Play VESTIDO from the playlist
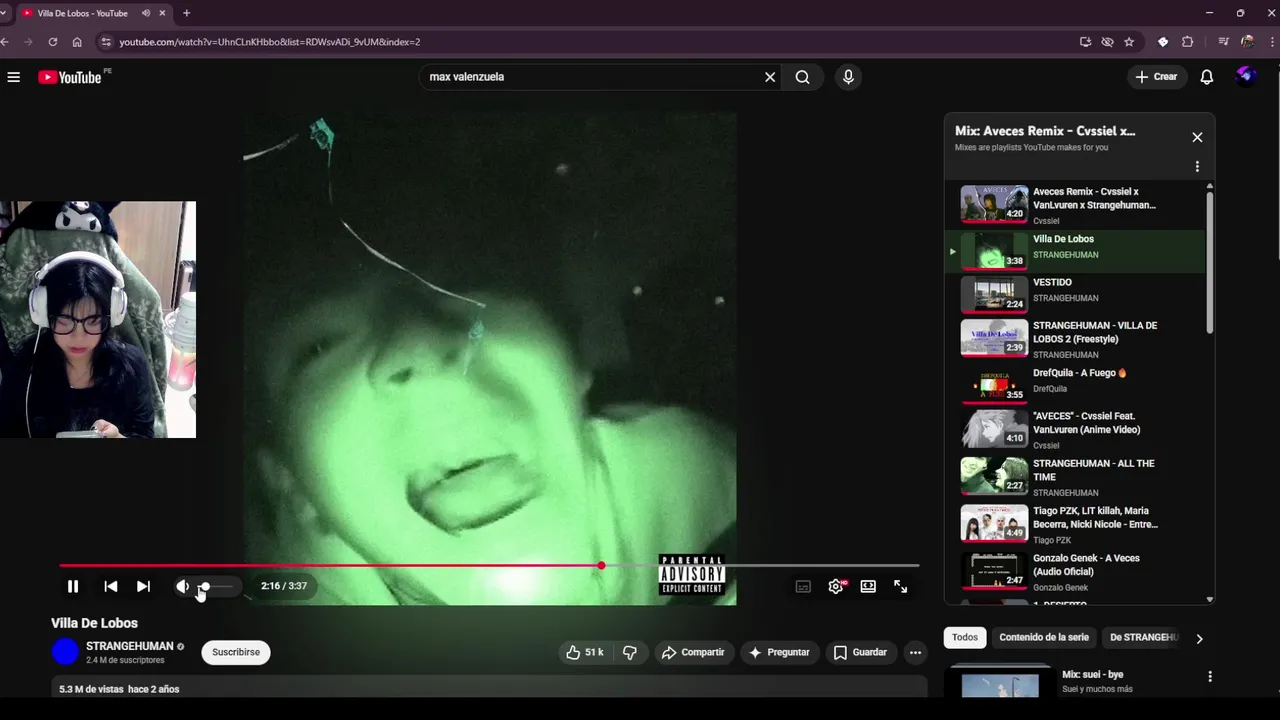 pyautogui.click(x=1076, y=293)
